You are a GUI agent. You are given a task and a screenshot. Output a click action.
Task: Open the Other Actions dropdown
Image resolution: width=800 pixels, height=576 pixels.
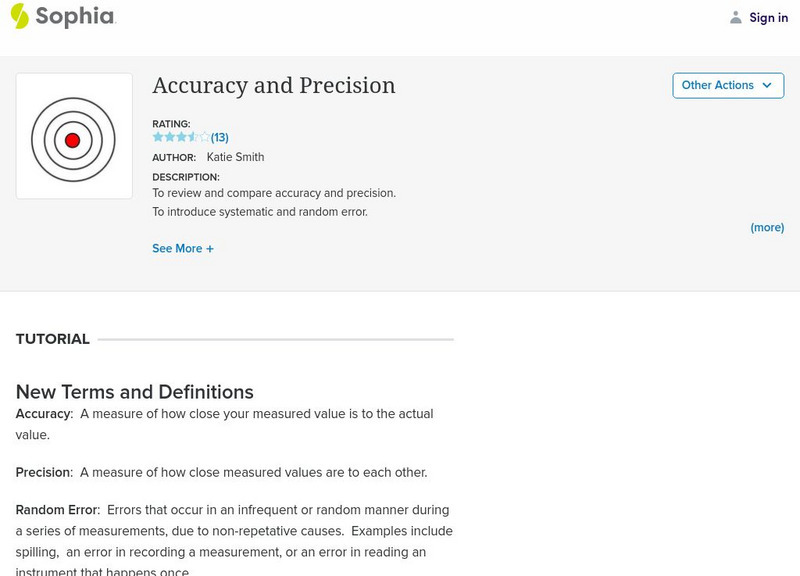(727, 86)
